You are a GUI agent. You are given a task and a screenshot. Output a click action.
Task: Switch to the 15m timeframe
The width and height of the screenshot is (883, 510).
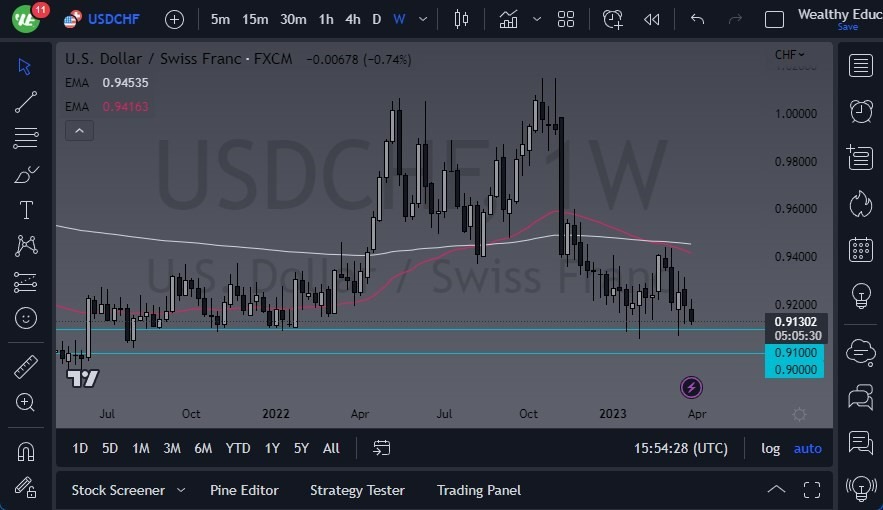point(255,19)
